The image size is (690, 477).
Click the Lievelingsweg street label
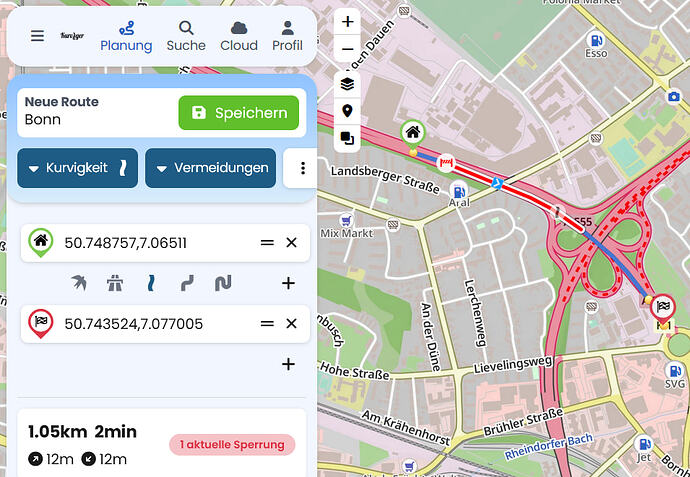pos(513,364)
